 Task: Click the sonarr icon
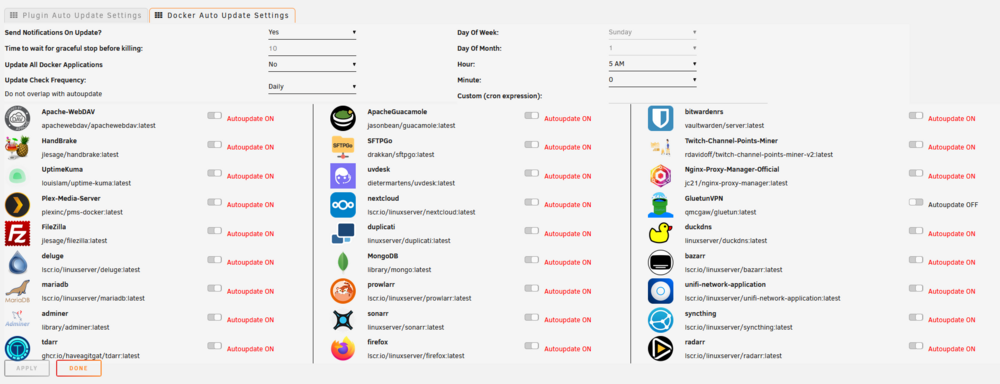click(x=342, y=320)
